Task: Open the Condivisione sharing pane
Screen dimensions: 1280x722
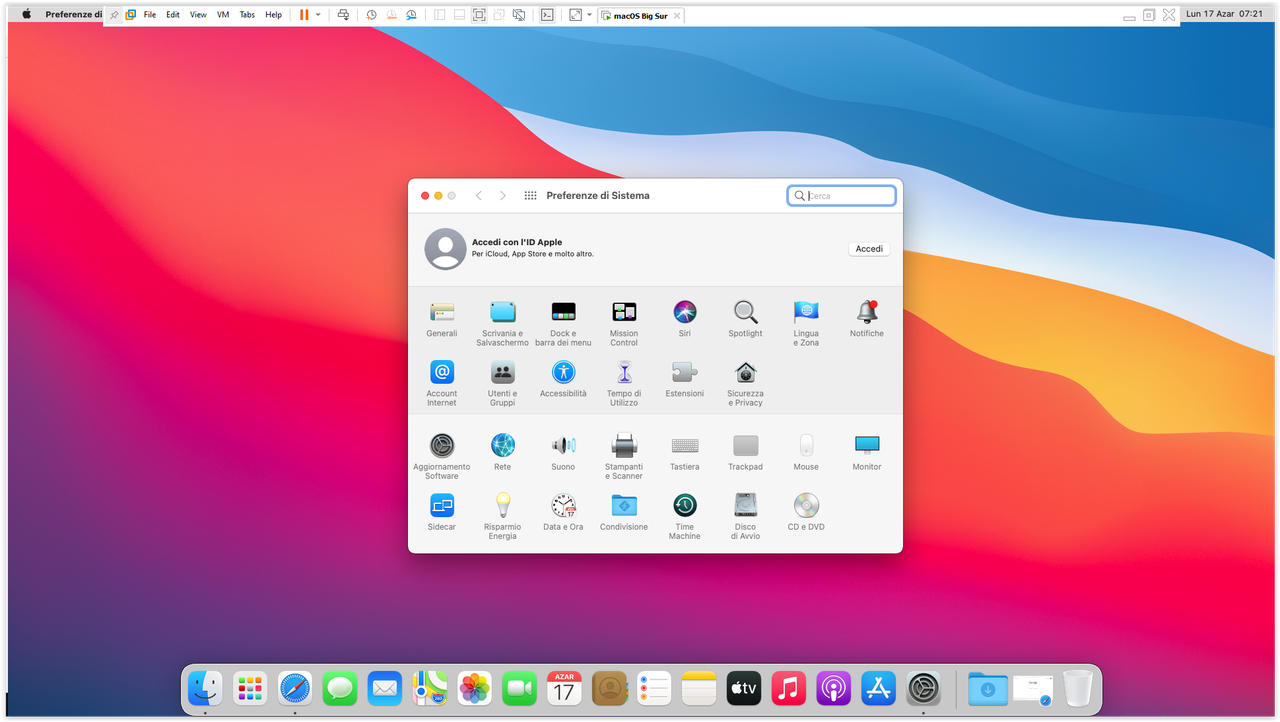Action: tap(624, 512)
